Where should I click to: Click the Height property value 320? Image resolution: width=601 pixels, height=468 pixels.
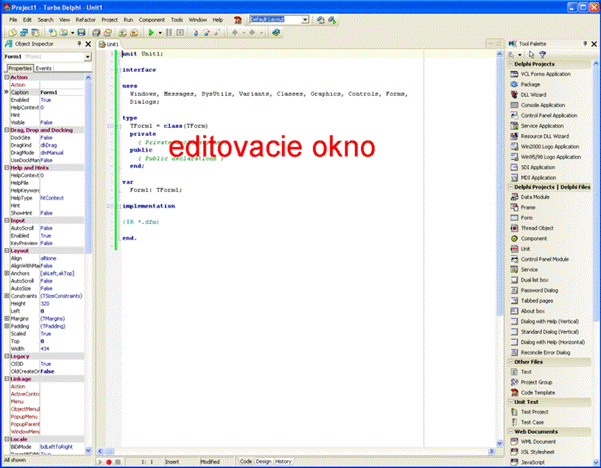point(62,304)
